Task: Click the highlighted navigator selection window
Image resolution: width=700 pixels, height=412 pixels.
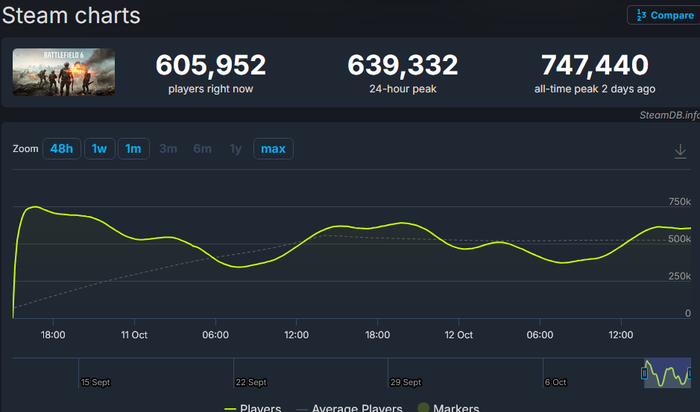Action: tap(667, 373)
